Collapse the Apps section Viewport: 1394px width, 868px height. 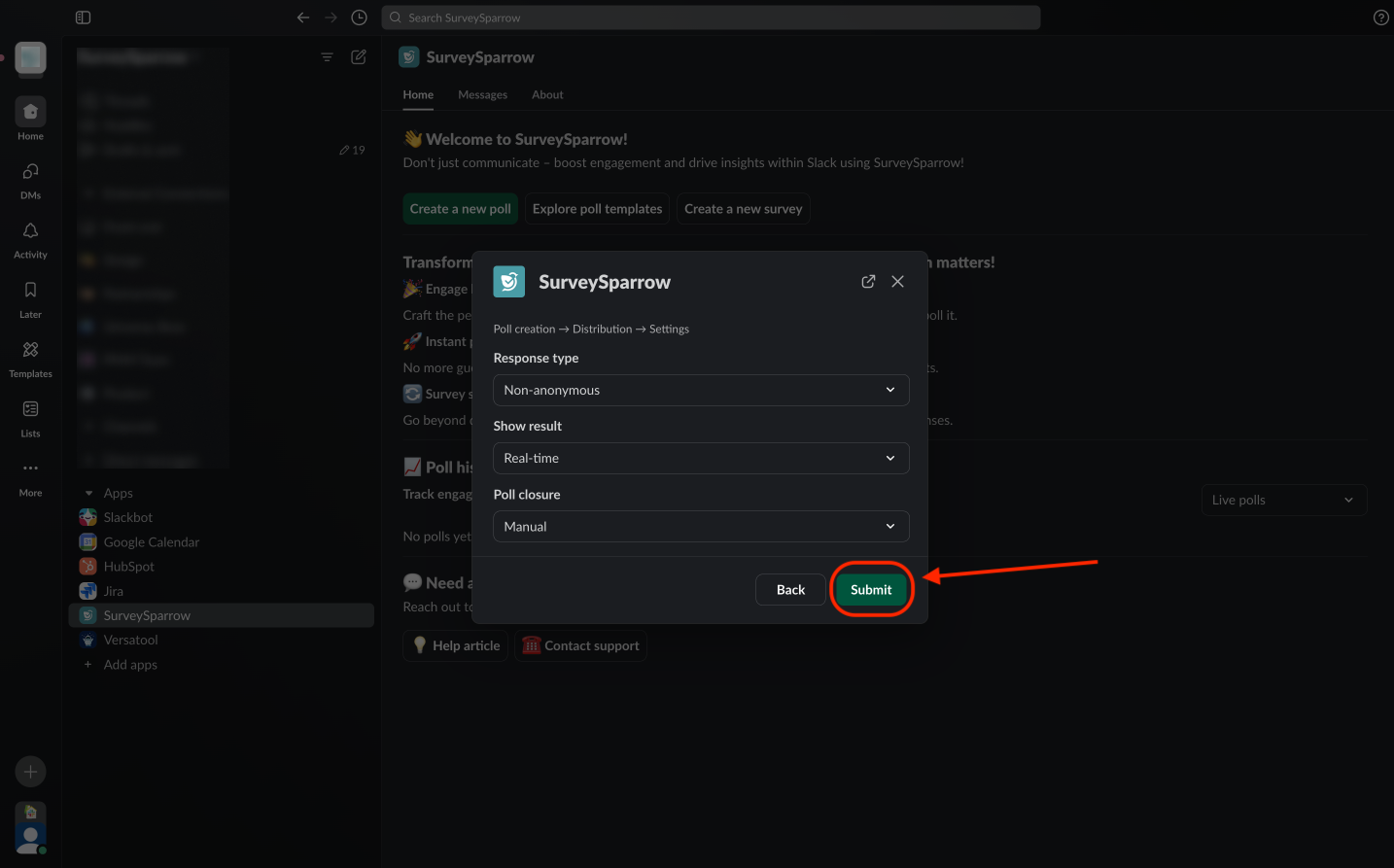coord(89,494)
